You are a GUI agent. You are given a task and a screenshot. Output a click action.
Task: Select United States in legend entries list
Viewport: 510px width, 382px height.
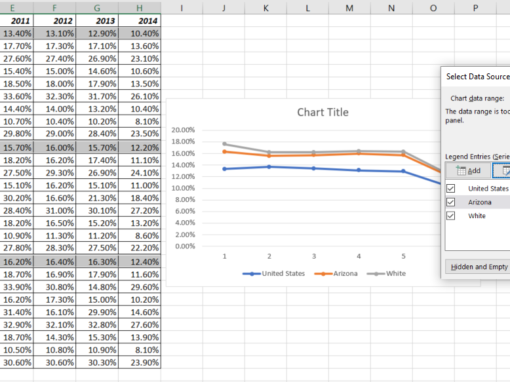tap(488, 188)
